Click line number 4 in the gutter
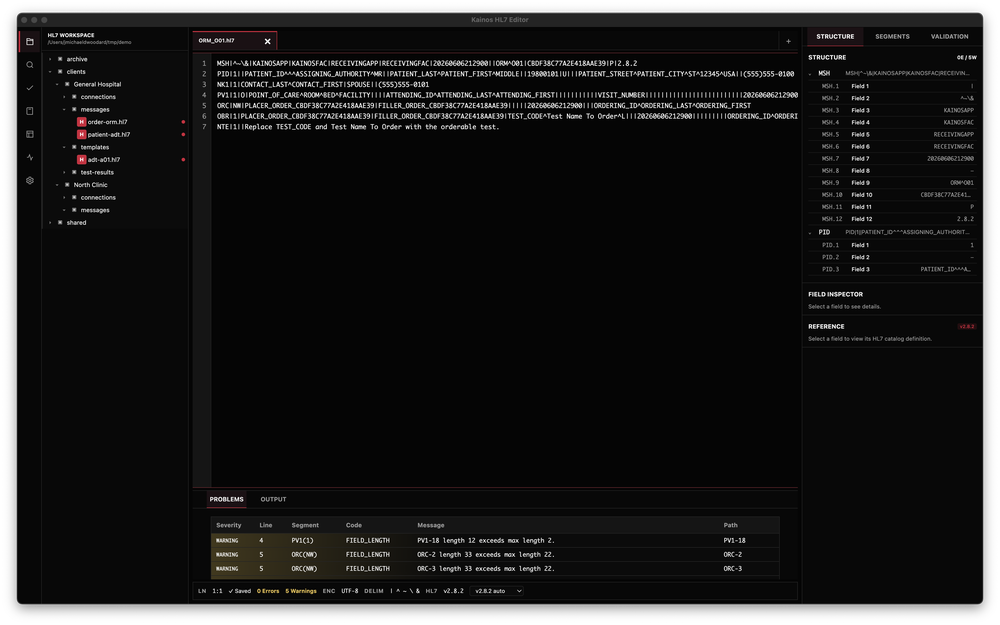This screenshot has height=625, width=1000. pyautogui.click(x=204, y=95)
